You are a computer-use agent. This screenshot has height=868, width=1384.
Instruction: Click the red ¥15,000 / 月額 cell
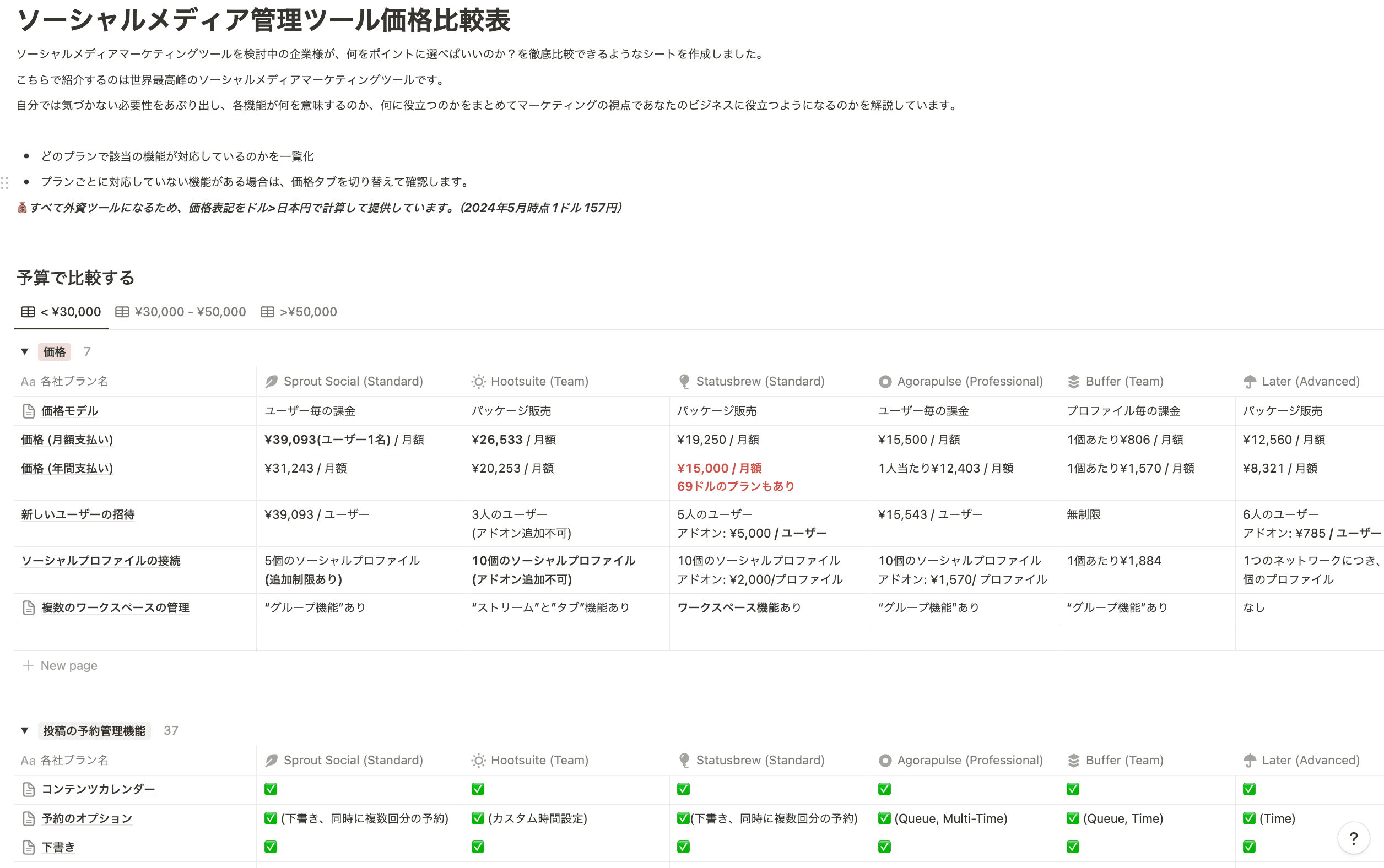pos(719,469)
